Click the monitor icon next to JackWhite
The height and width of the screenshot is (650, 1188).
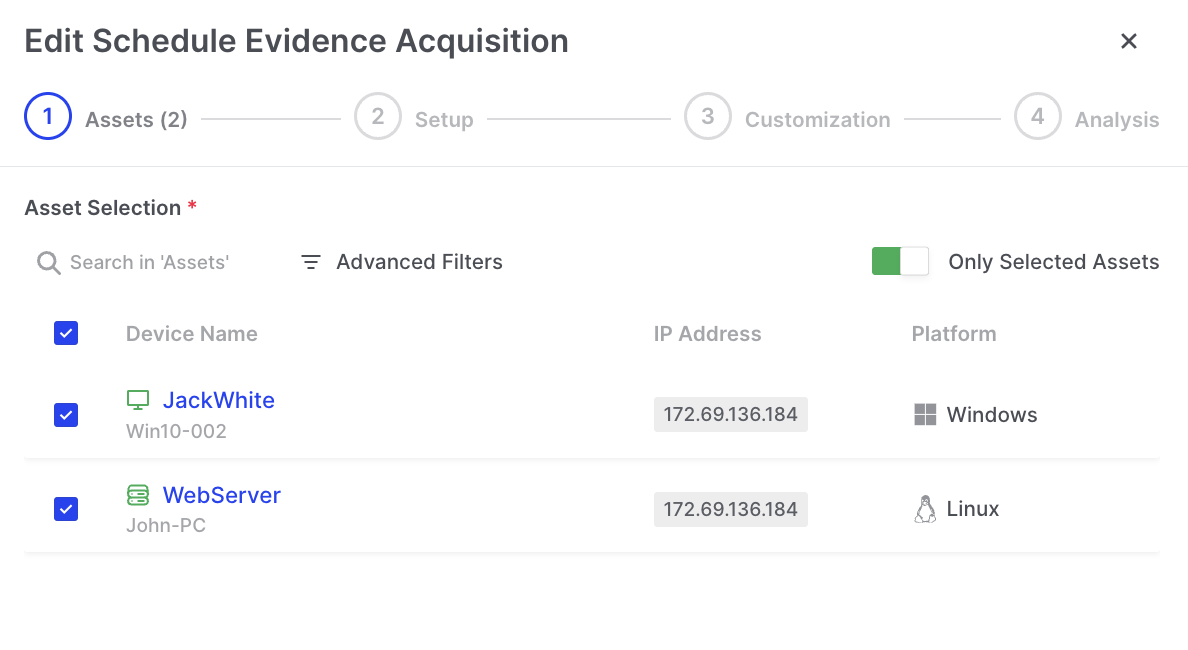tap(138, 400)
